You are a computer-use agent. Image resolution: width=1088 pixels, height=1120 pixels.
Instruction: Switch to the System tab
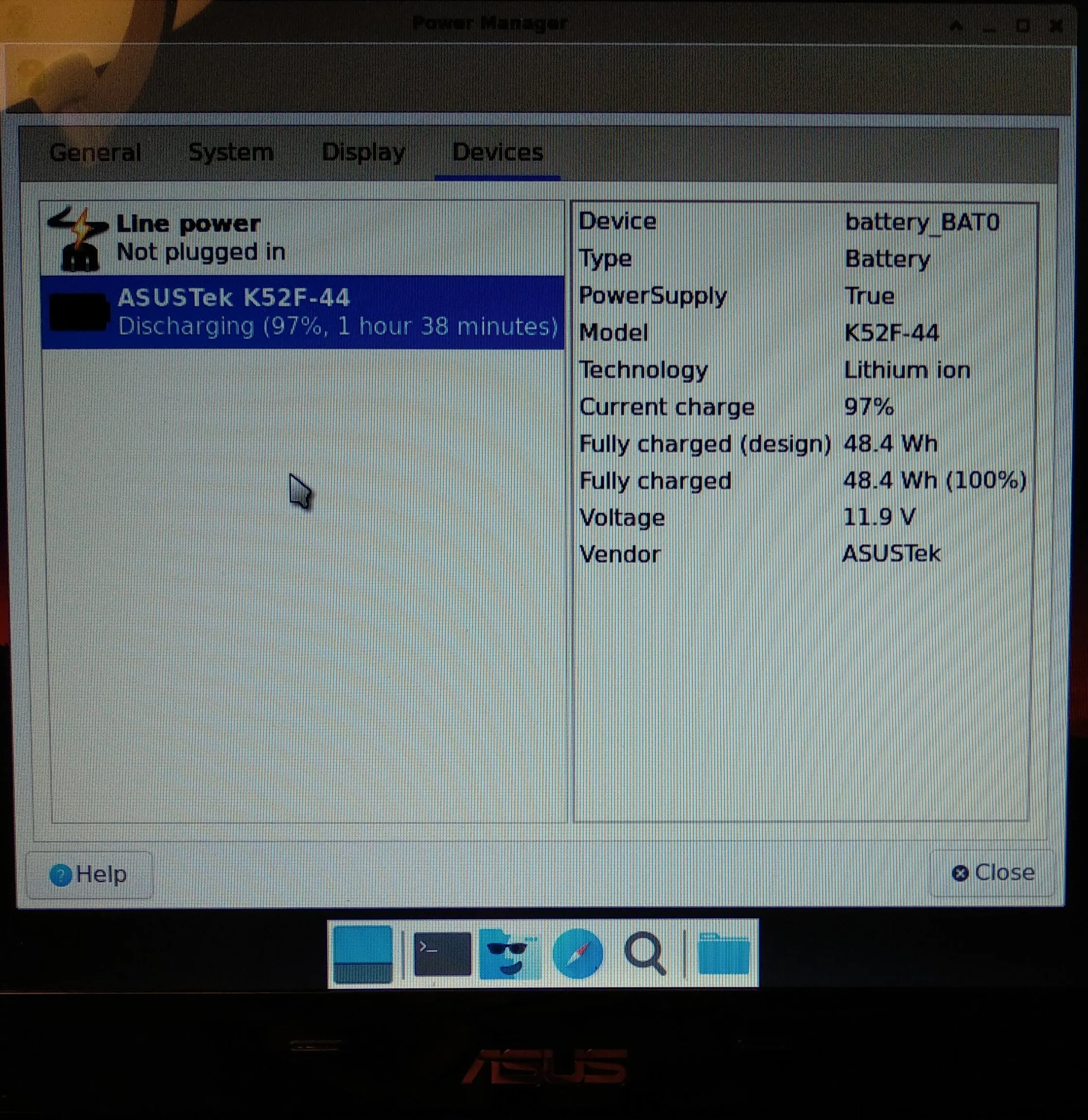[x=231, y=153]
